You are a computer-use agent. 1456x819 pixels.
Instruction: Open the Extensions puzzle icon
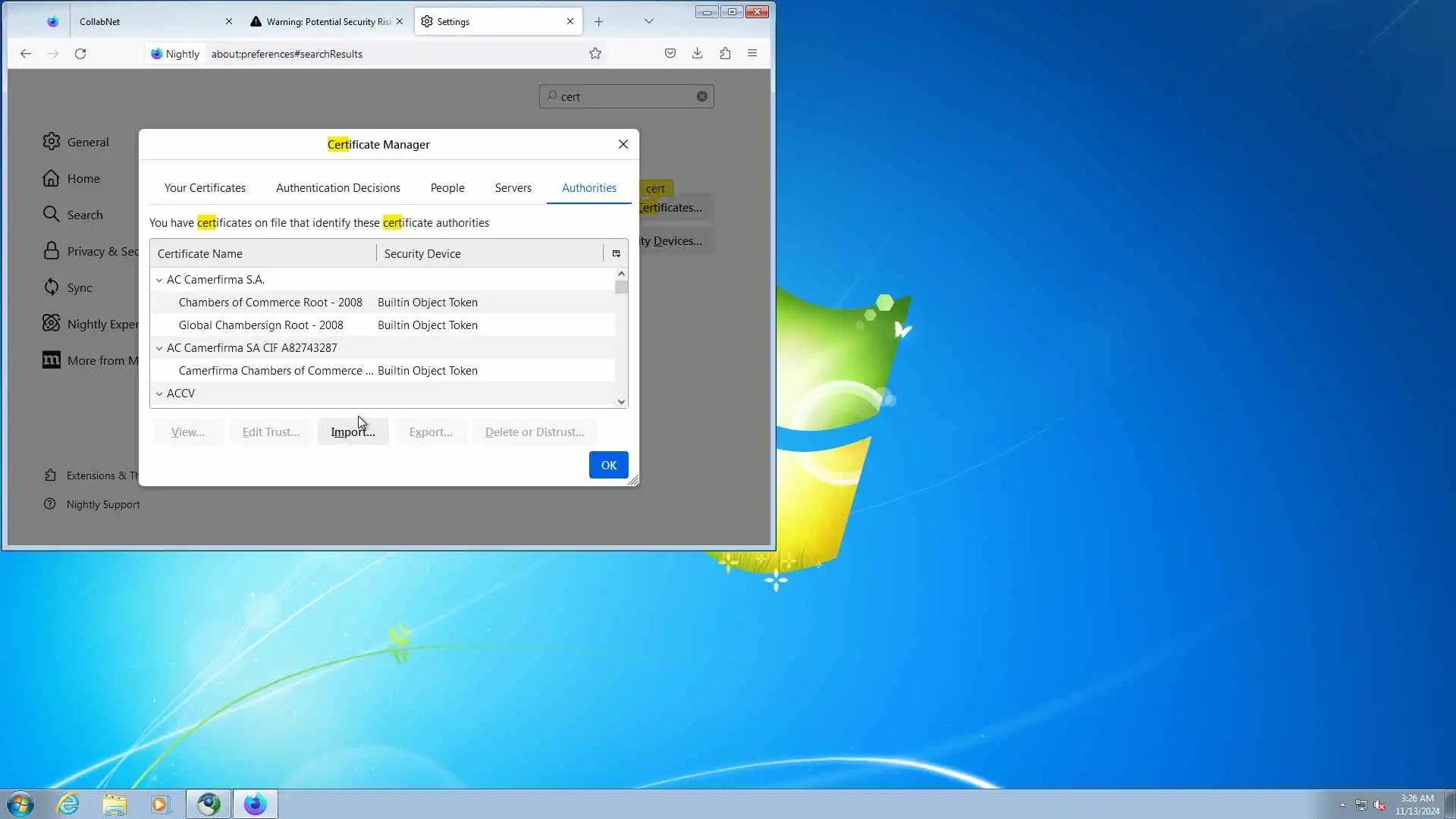725,53
